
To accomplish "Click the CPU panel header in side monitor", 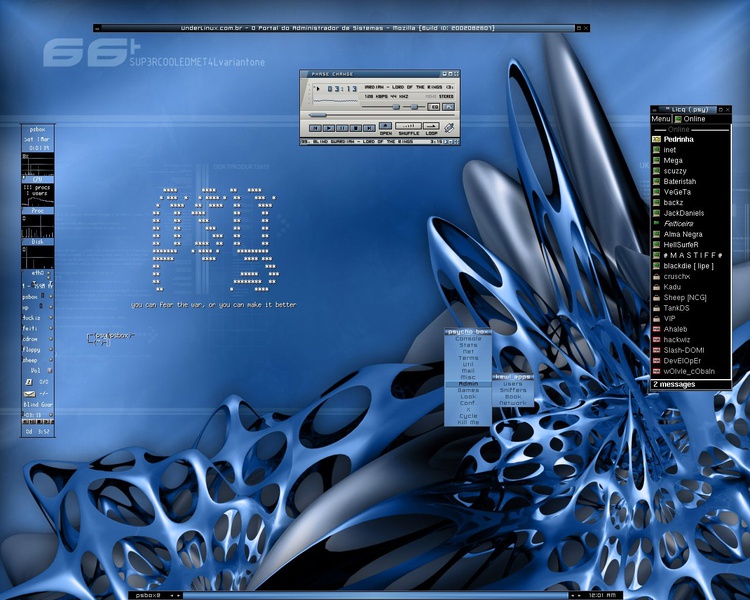I will point(38,179).
